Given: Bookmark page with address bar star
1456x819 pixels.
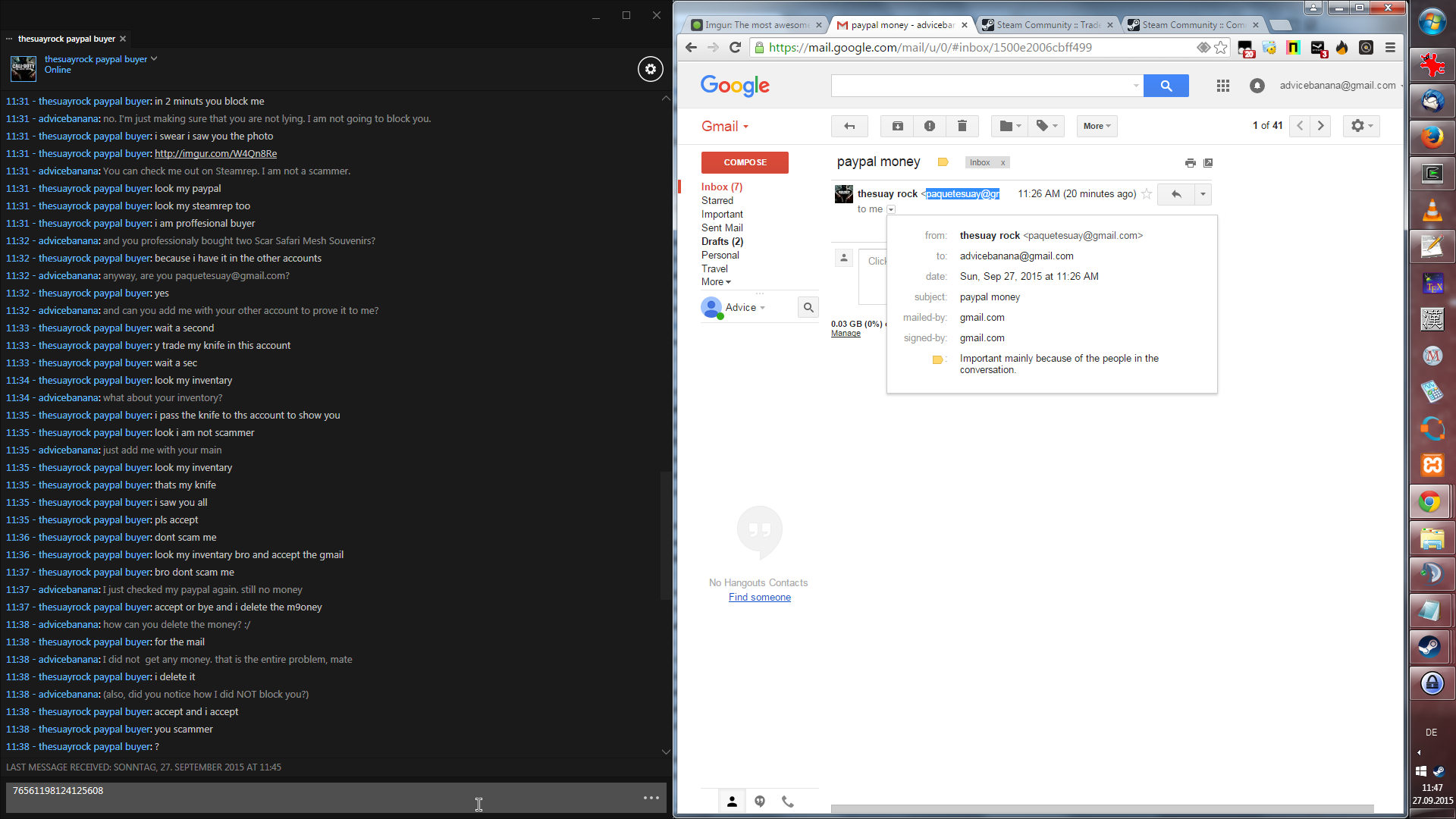Looking at the screenshot, I should point(1220,48).
